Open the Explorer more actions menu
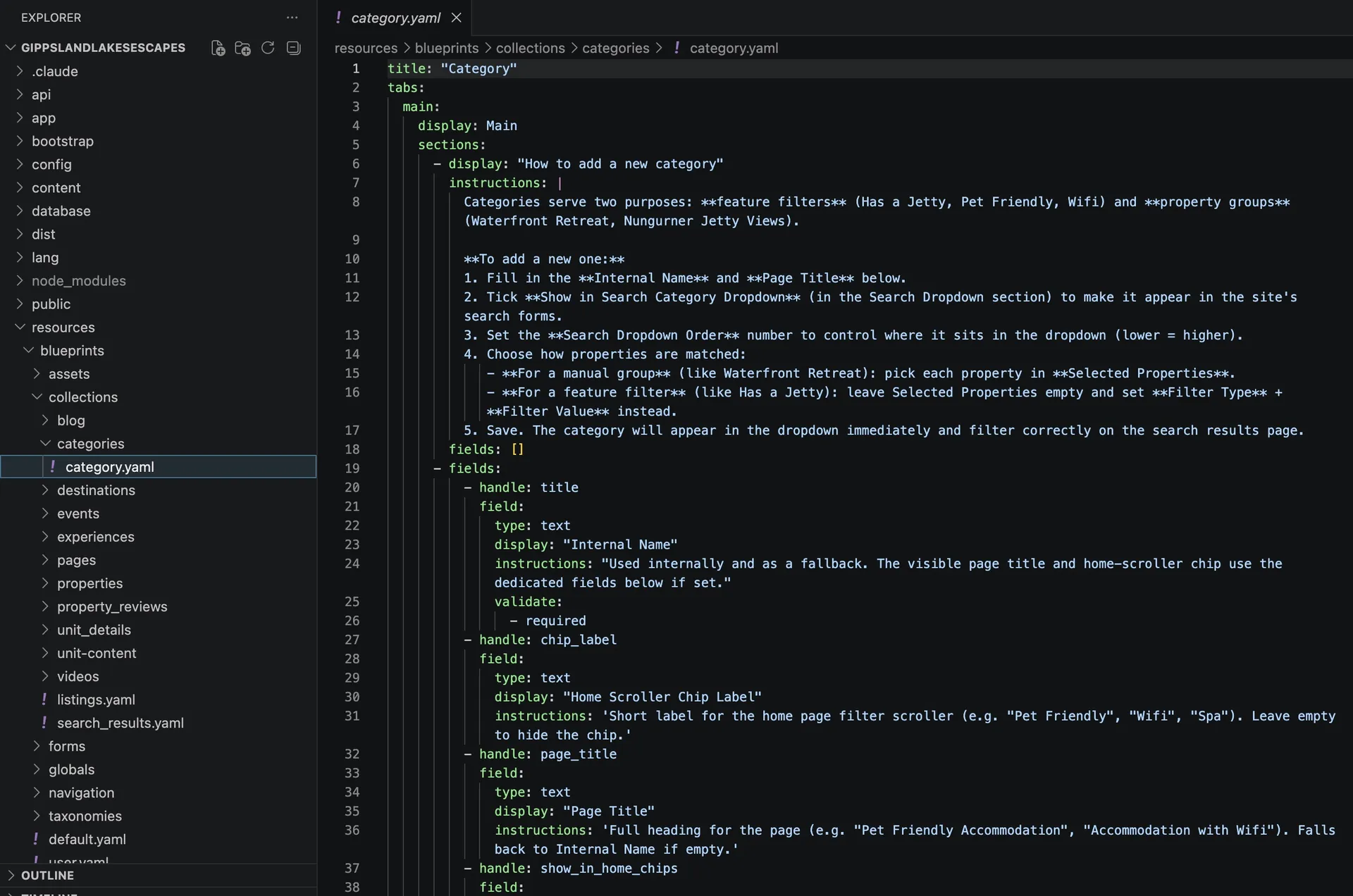 coord(292,18)
